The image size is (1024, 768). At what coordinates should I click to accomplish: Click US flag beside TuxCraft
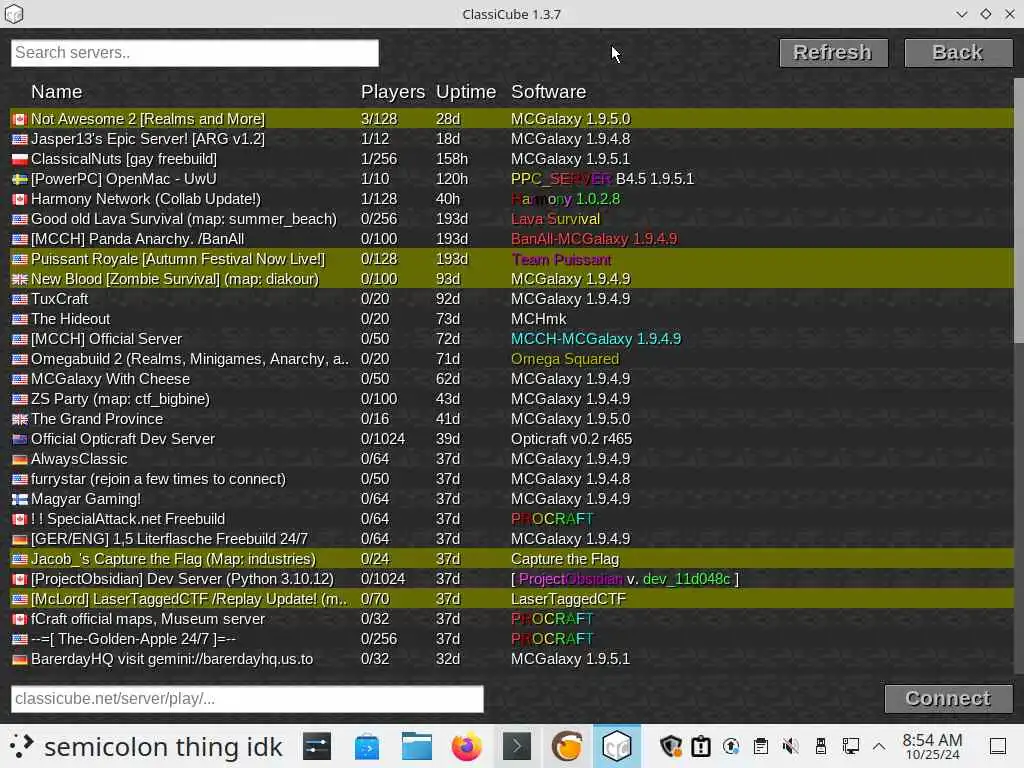(x=20, y=300)
